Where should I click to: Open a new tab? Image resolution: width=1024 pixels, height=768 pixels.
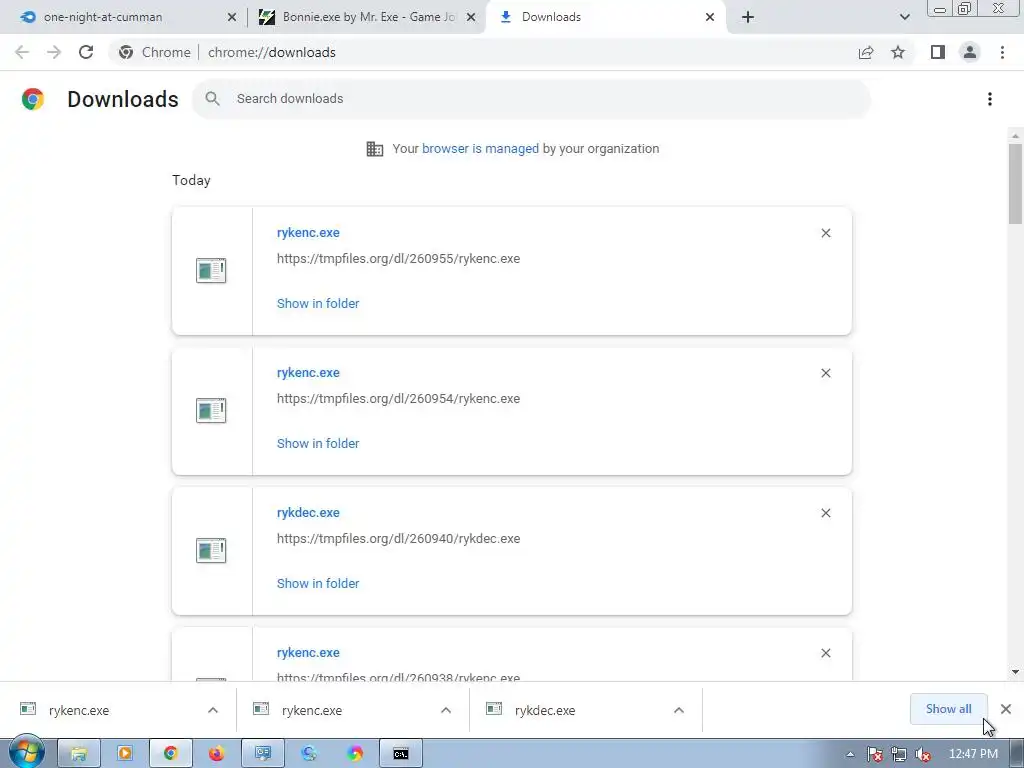748,17
